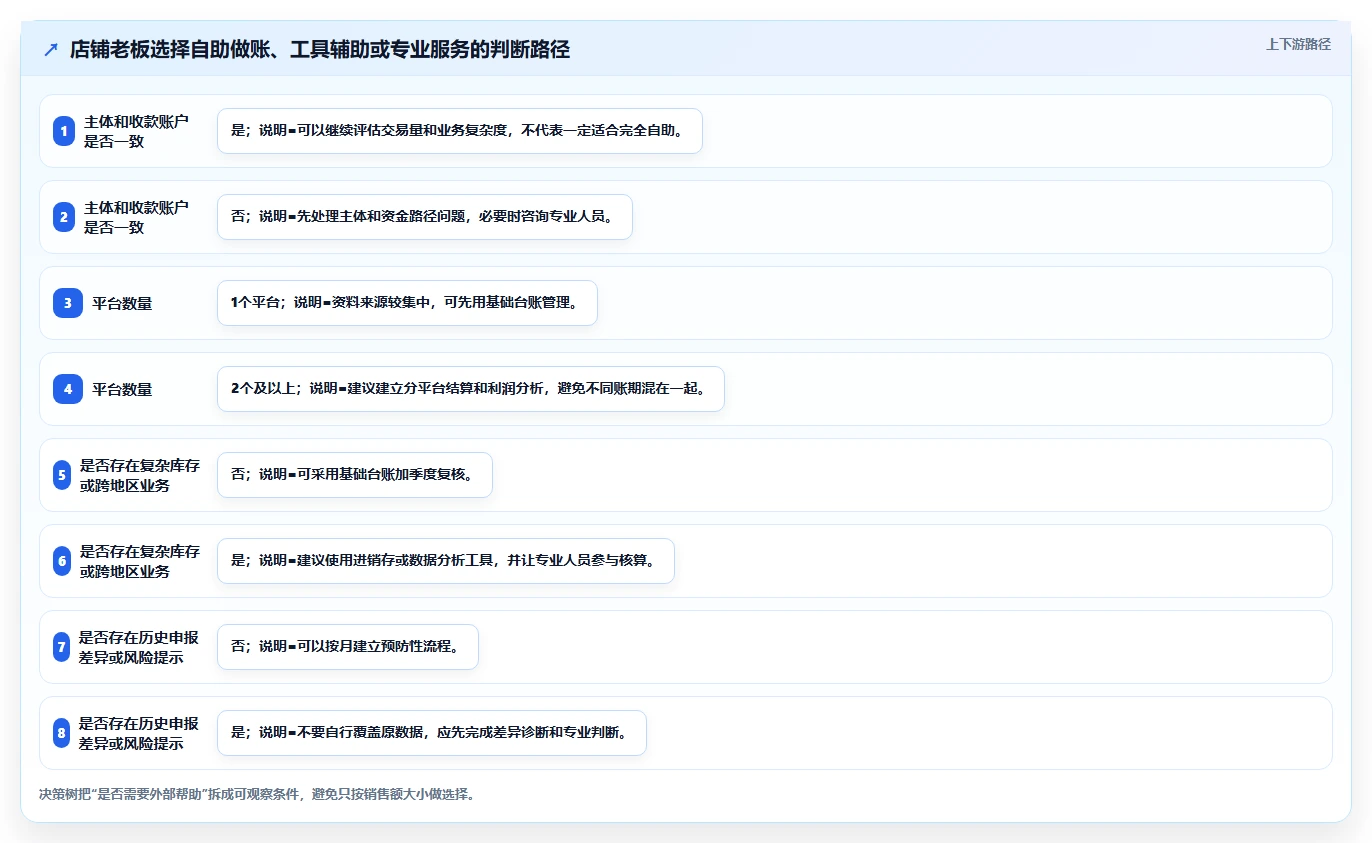Click 是否存在历史申报差异或风险提示 label in step 8
Viewport: 1372px width, 843px height.
(x=139, y=733)
